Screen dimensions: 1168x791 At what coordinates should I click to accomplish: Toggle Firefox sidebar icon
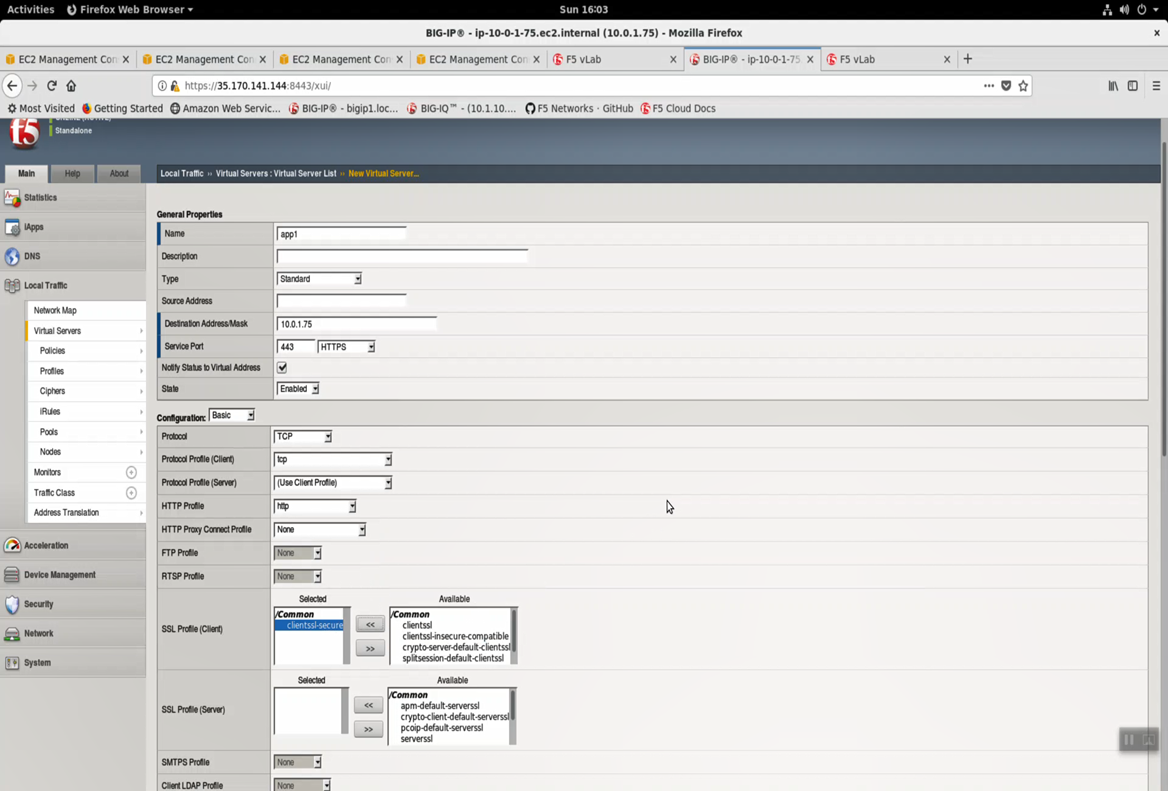(x=1132, y=86)
